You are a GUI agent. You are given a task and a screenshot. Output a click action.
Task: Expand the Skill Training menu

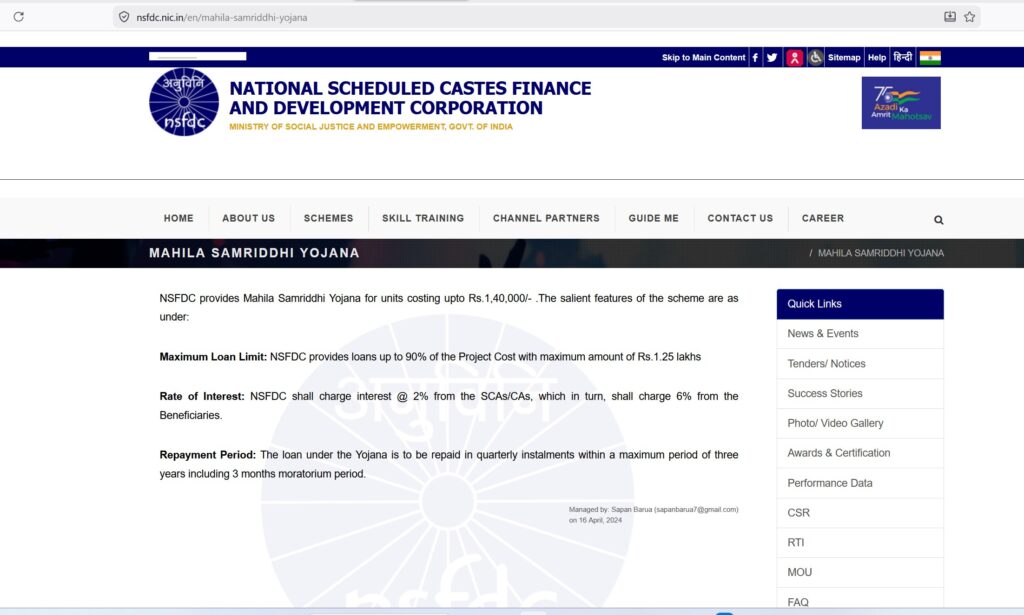pos(423,218)
